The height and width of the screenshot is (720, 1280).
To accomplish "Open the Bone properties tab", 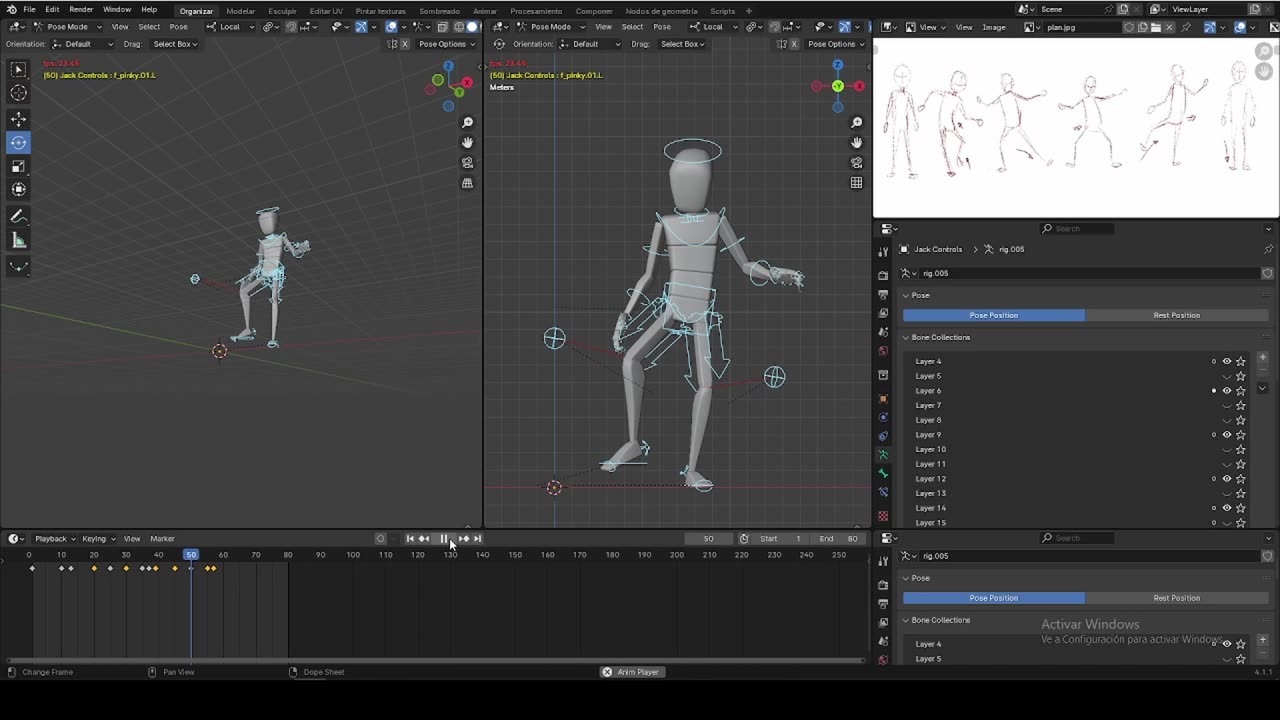I will 883,473.
